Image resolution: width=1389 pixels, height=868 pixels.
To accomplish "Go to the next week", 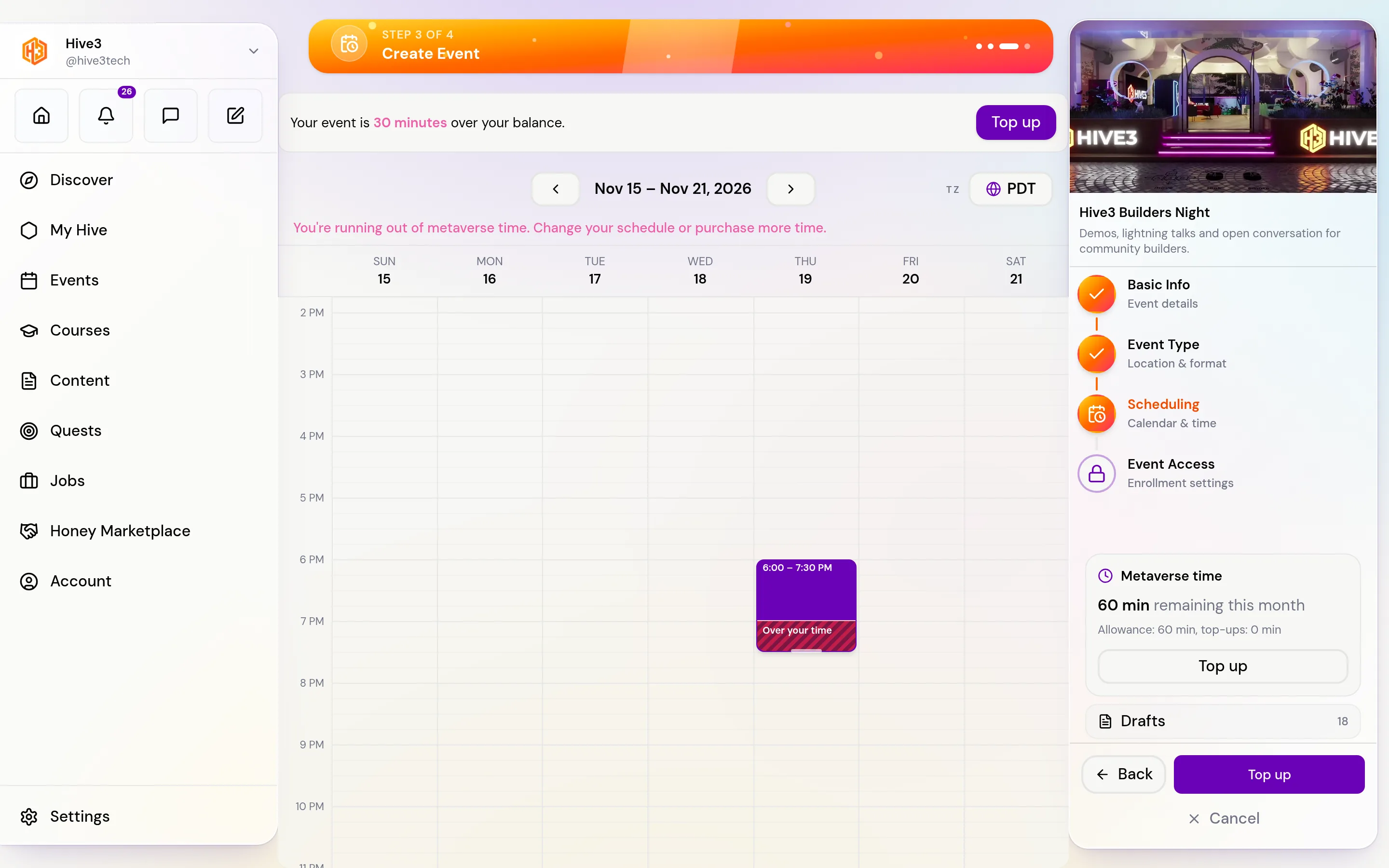I will click(x=790, y=189).
